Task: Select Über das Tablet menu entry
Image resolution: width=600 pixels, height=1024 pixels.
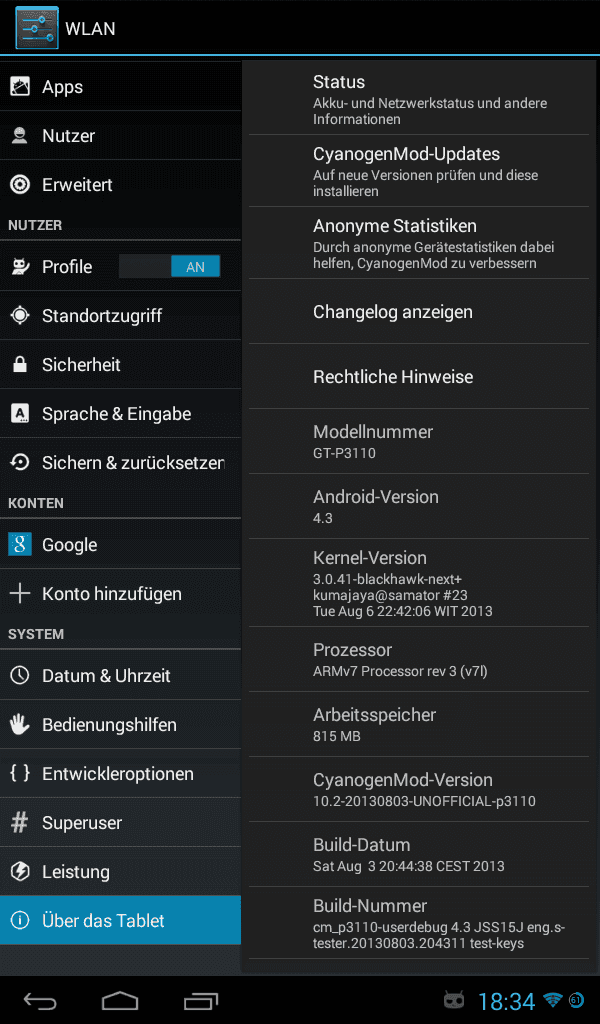Action: pyautogui.click(x=120, y=920)
